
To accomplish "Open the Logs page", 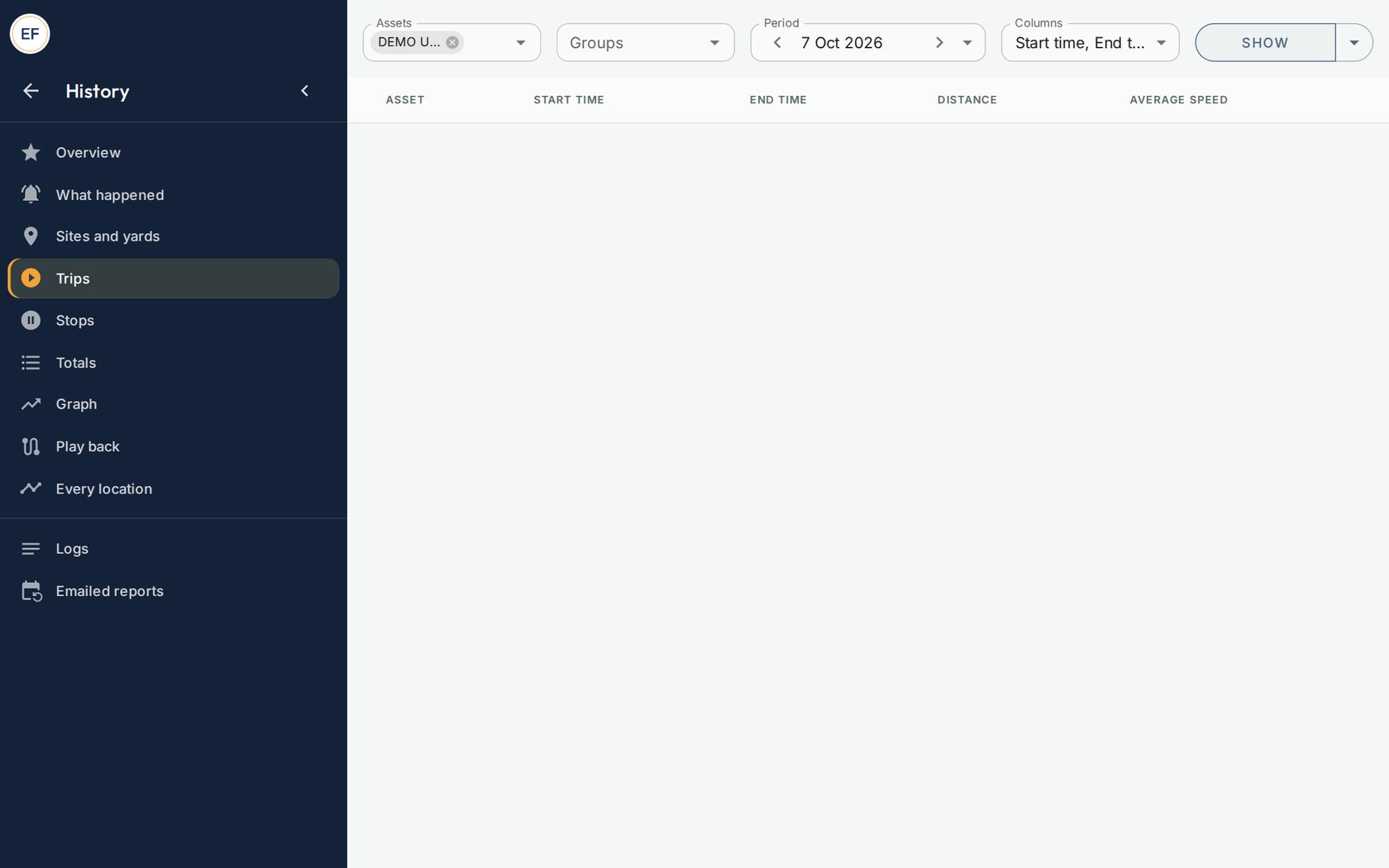I will tap(174, 549).
